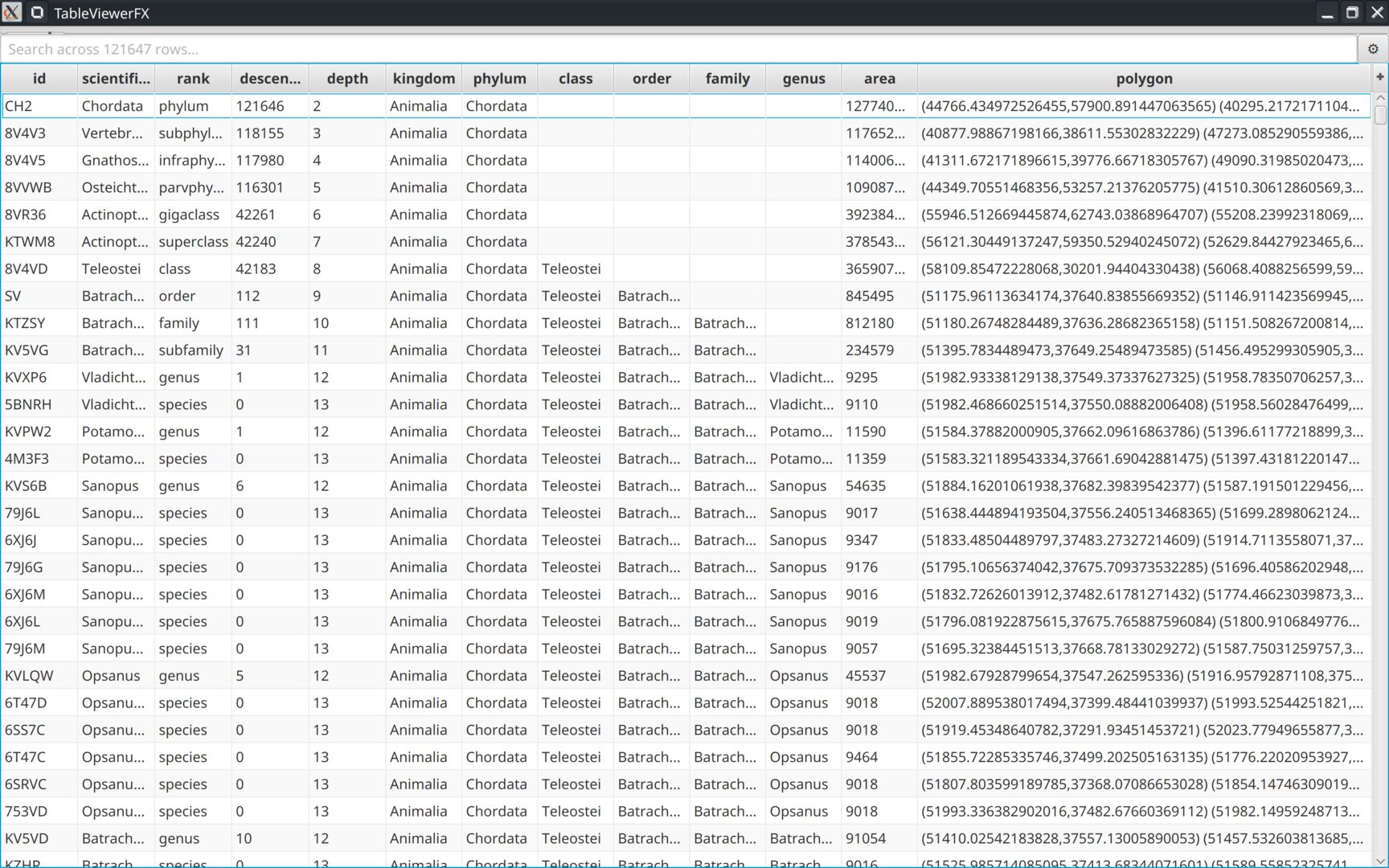Sort by the descendants column header

(270, 78)
